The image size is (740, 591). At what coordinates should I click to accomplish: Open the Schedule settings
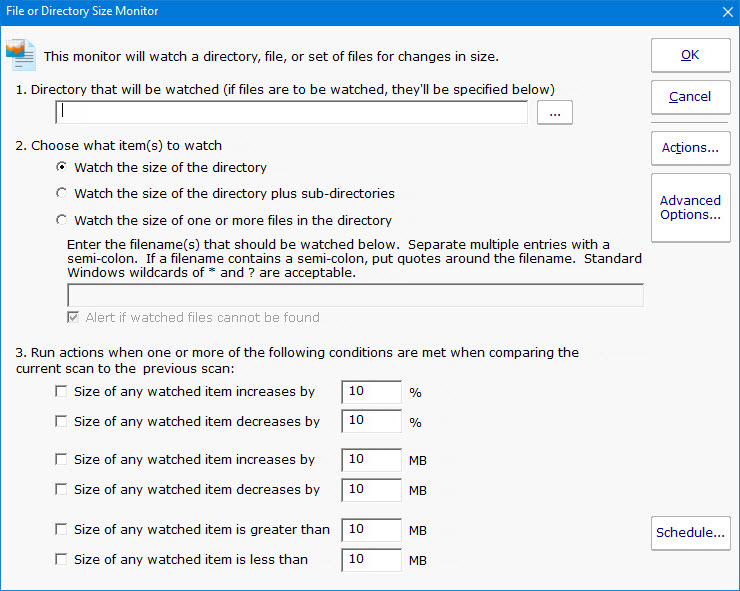[x=690, y=533]
